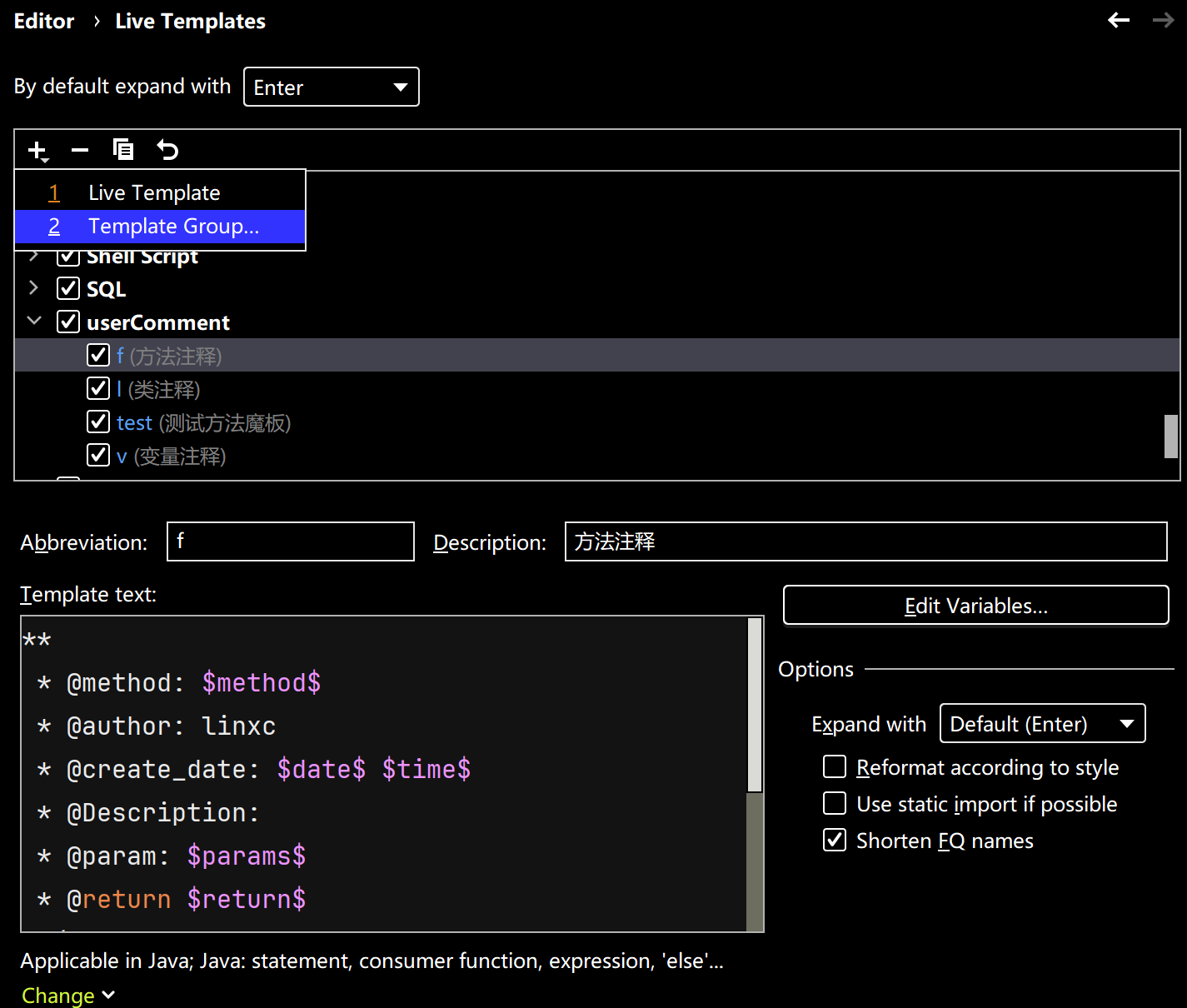Click the template list scrollbar thumb
This screenshot has width=1187, height=1008.
point(1171,437)
